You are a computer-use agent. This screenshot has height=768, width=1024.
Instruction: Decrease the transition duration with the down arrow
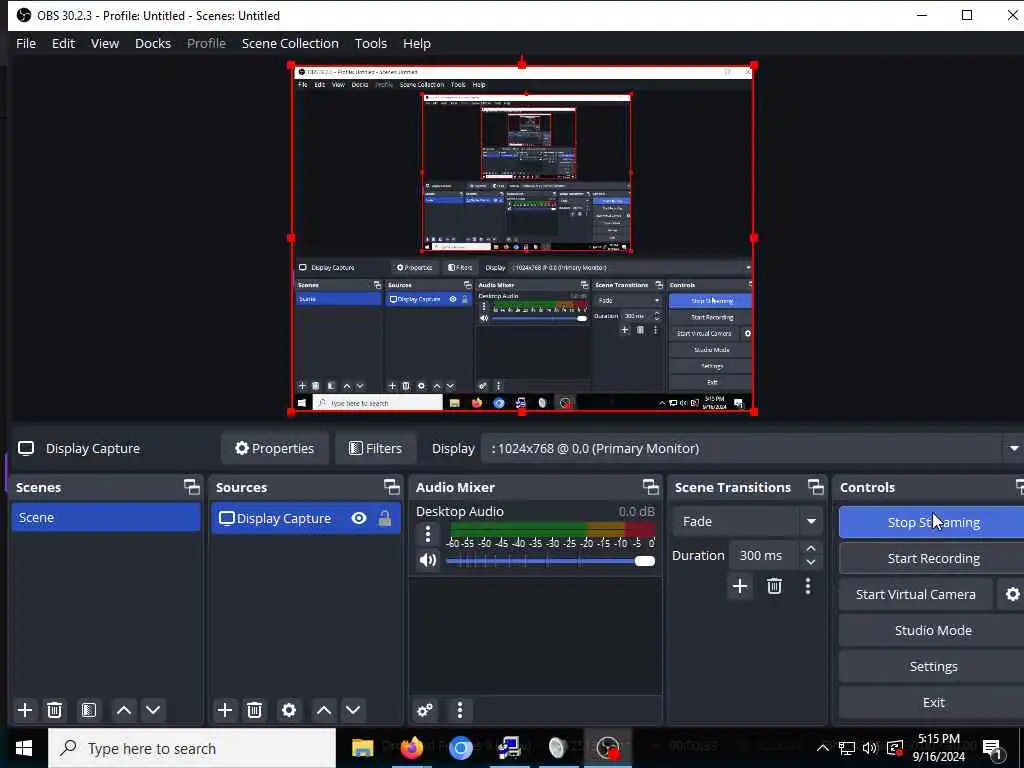(x=811, y=562)
